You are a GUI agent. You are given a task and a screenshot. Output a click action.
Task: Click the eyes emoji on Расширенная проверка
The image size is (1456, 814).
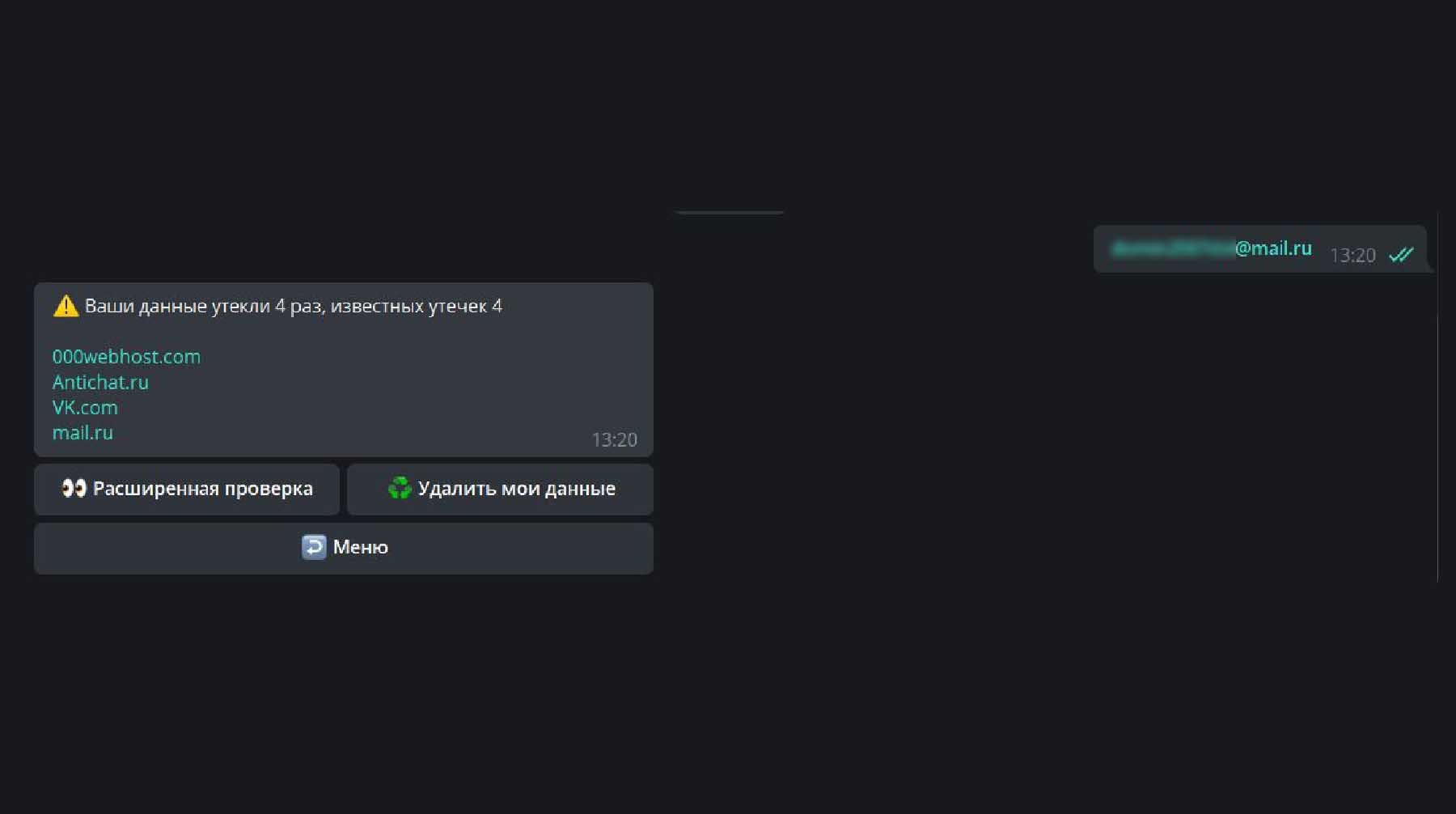[74, 488]
